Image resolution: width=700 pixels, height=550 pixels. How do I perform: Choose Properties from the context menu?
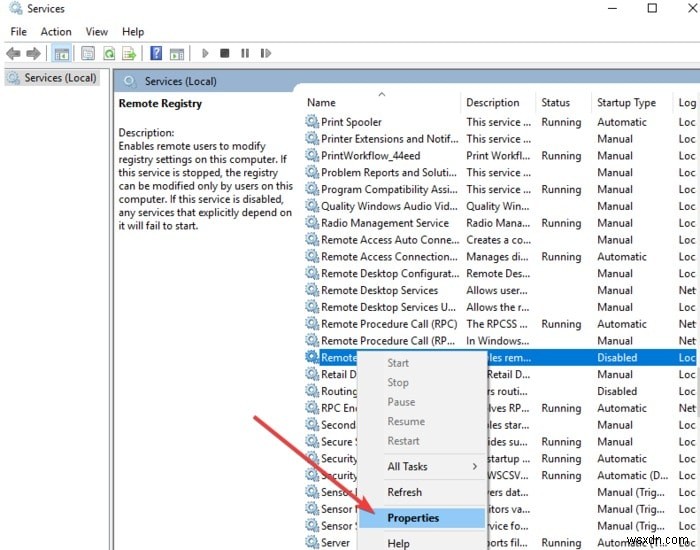pos(413,518)
